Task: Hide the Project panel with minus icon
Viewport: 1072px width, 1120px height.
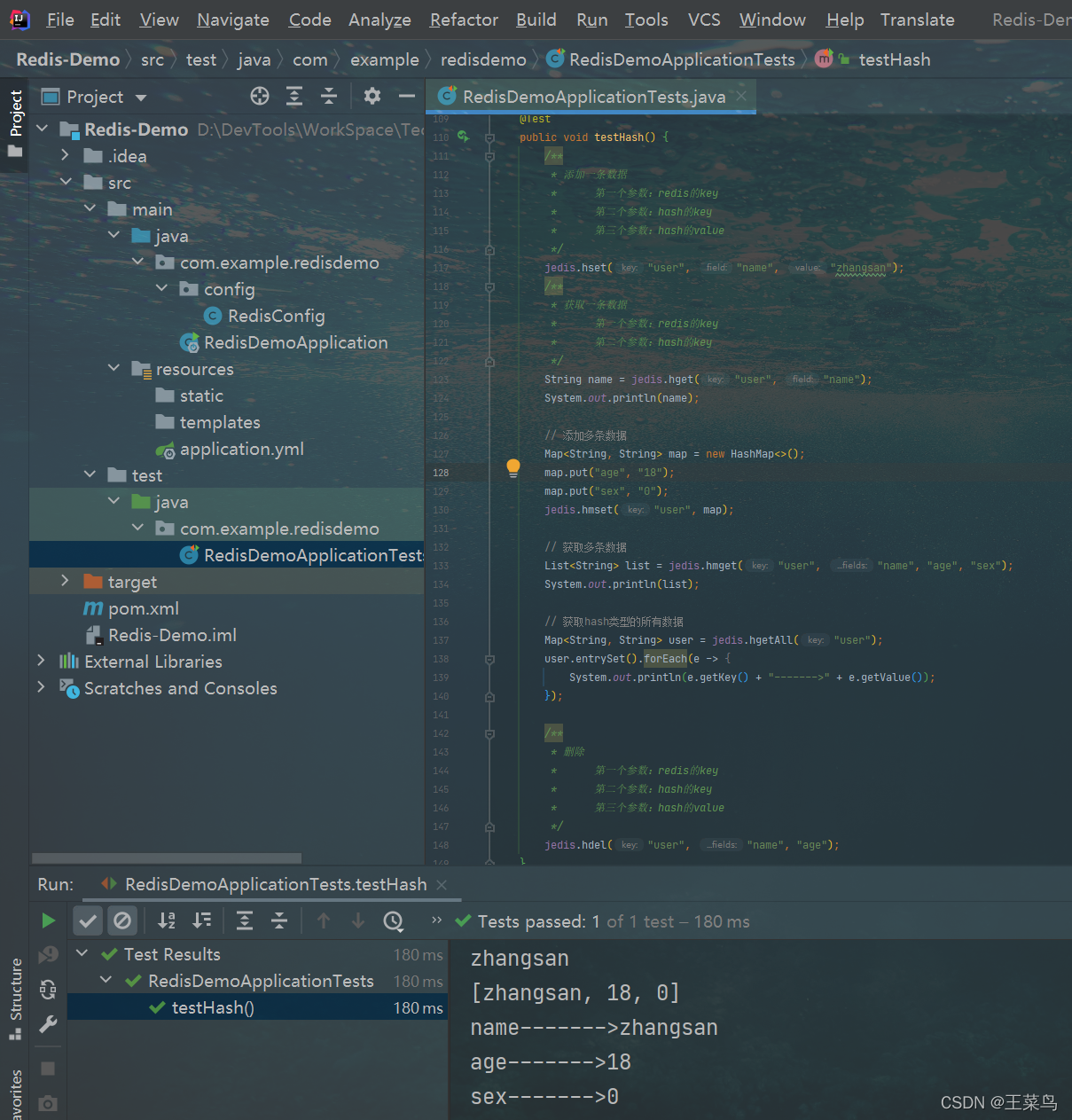Action: click(x=407, y=96)
